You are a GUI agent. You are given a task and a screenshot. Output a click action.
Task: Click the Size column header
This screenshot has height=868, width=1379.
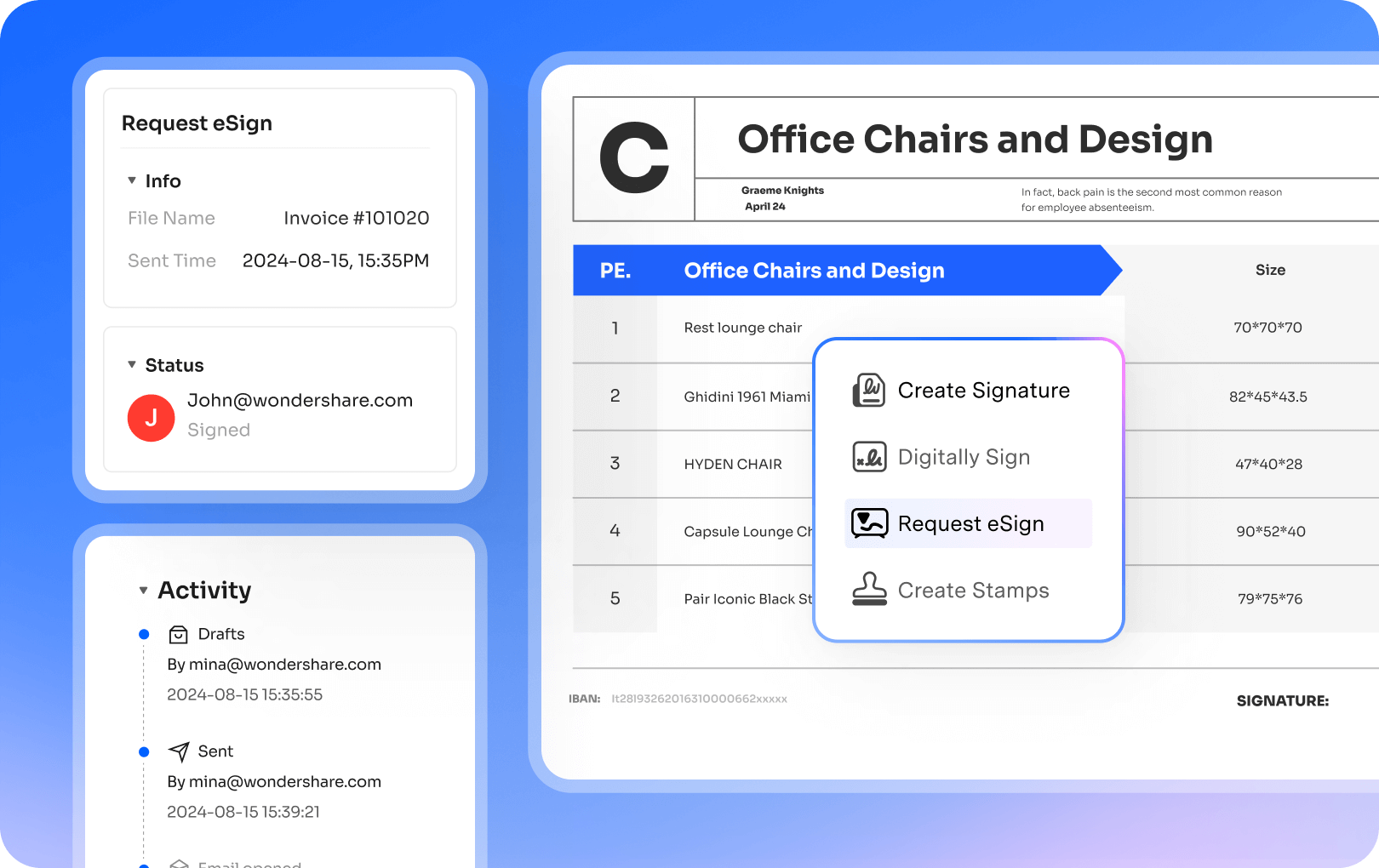pos(1270,270)
